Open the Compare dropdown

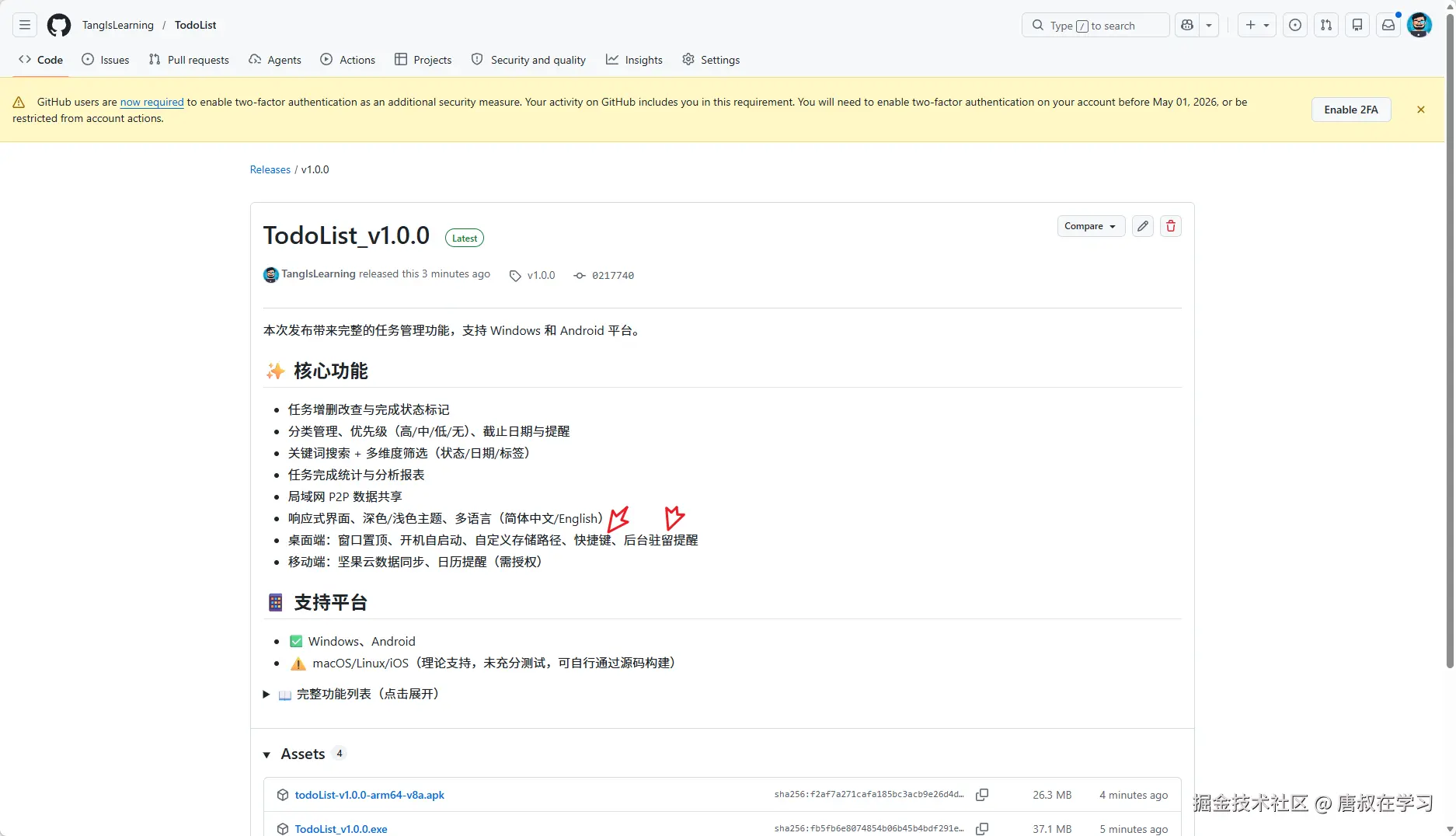[1091, 226]
